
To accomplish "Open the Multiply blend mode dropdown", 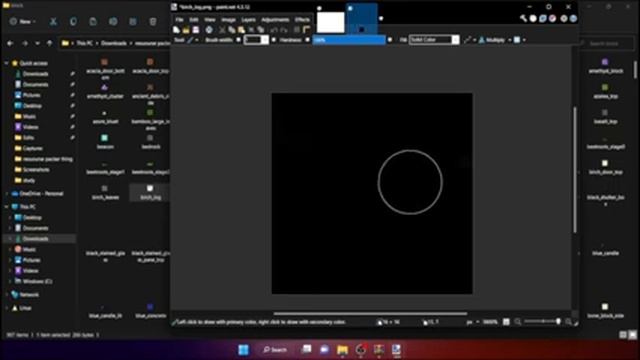I will tap(495, 40).
